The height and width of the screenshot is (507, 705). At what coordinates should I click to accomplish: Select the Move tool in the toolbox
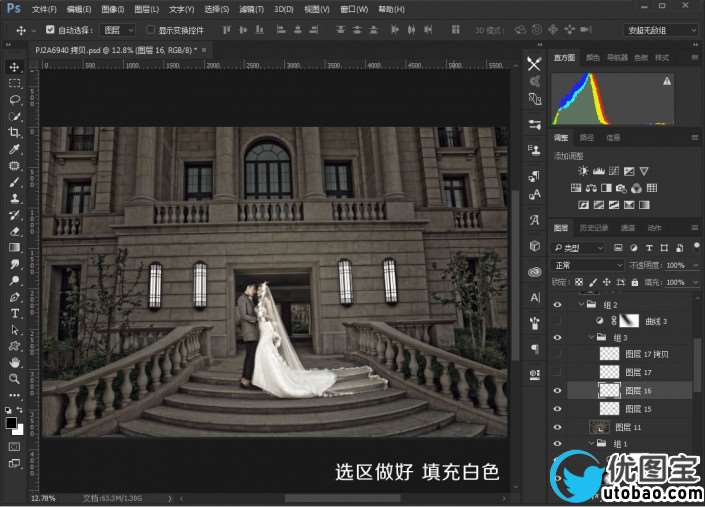14,67
